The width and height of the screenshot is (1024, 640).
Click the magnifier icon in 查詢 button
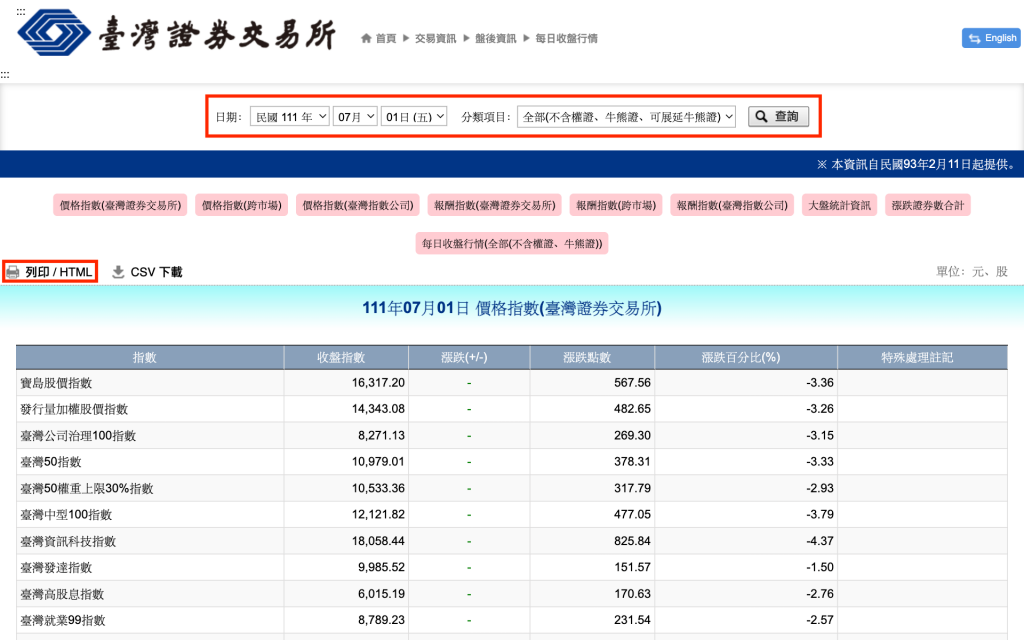(x=761, y=117)
